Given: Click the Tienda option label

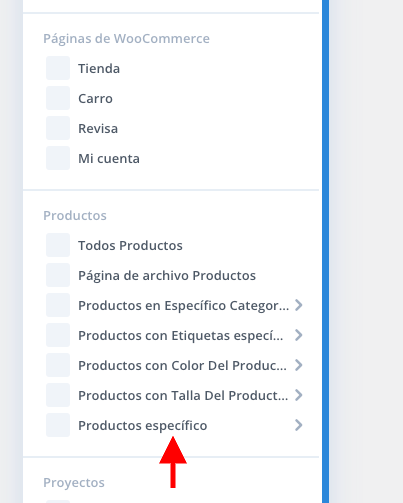Looking at the screenshot, I should (x=99, y=69).
